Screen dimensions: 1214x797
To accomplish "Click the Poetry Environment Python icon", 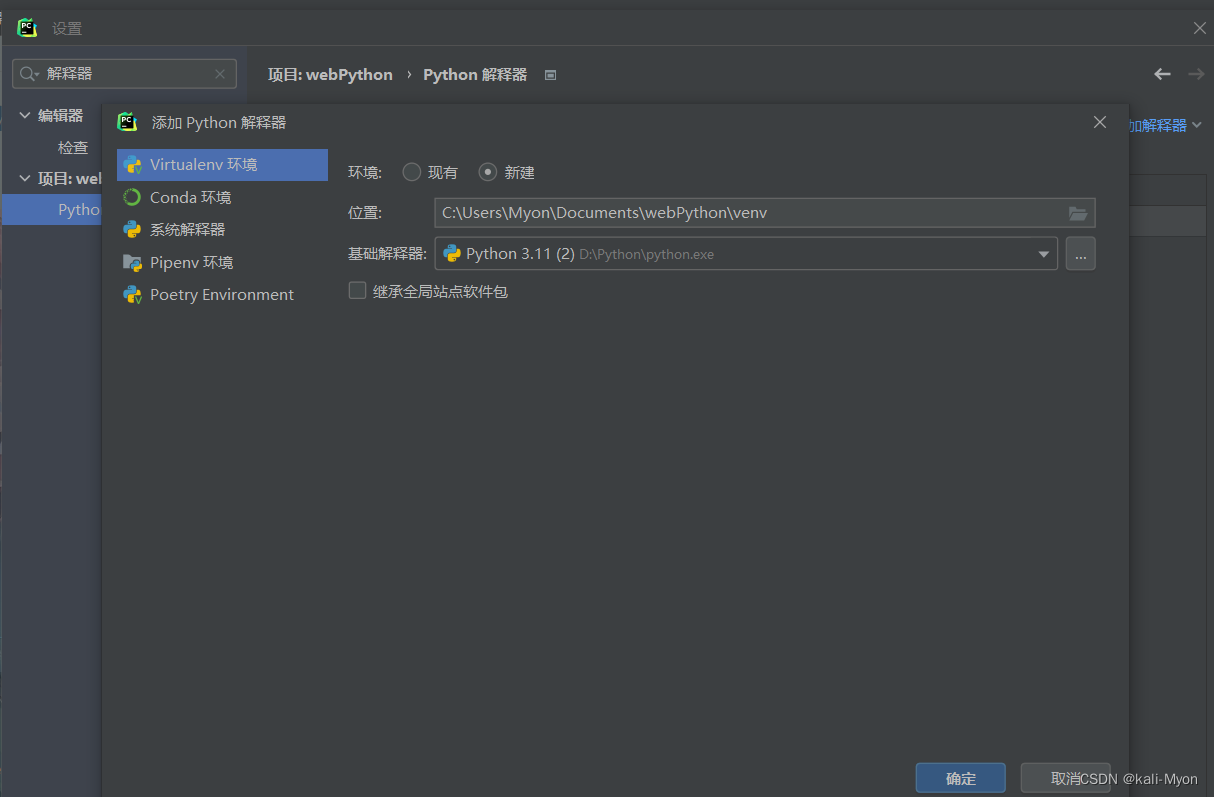I will [132, 294].
